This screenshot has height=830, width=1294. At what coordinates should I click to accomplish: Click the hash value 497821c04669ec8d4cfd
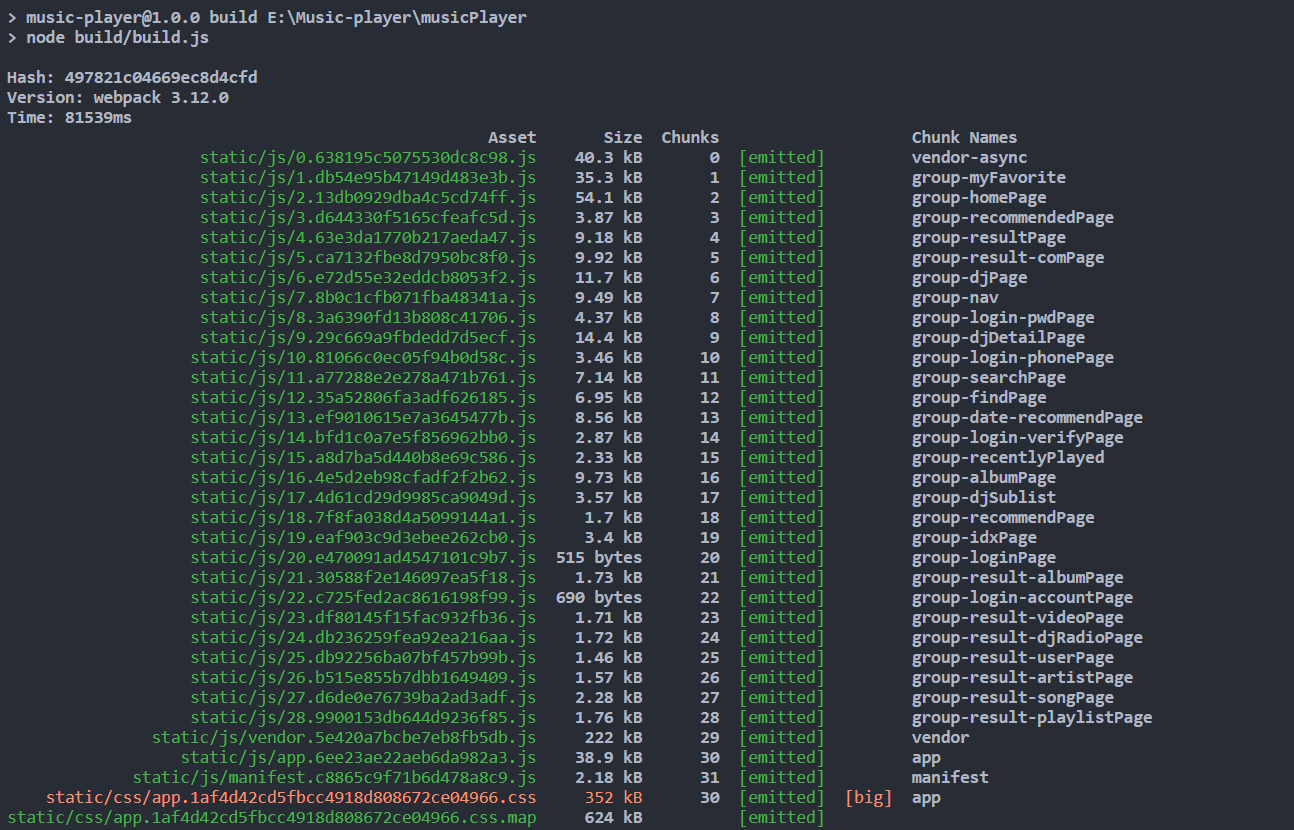pyautogui.click(x=162, y=78)
